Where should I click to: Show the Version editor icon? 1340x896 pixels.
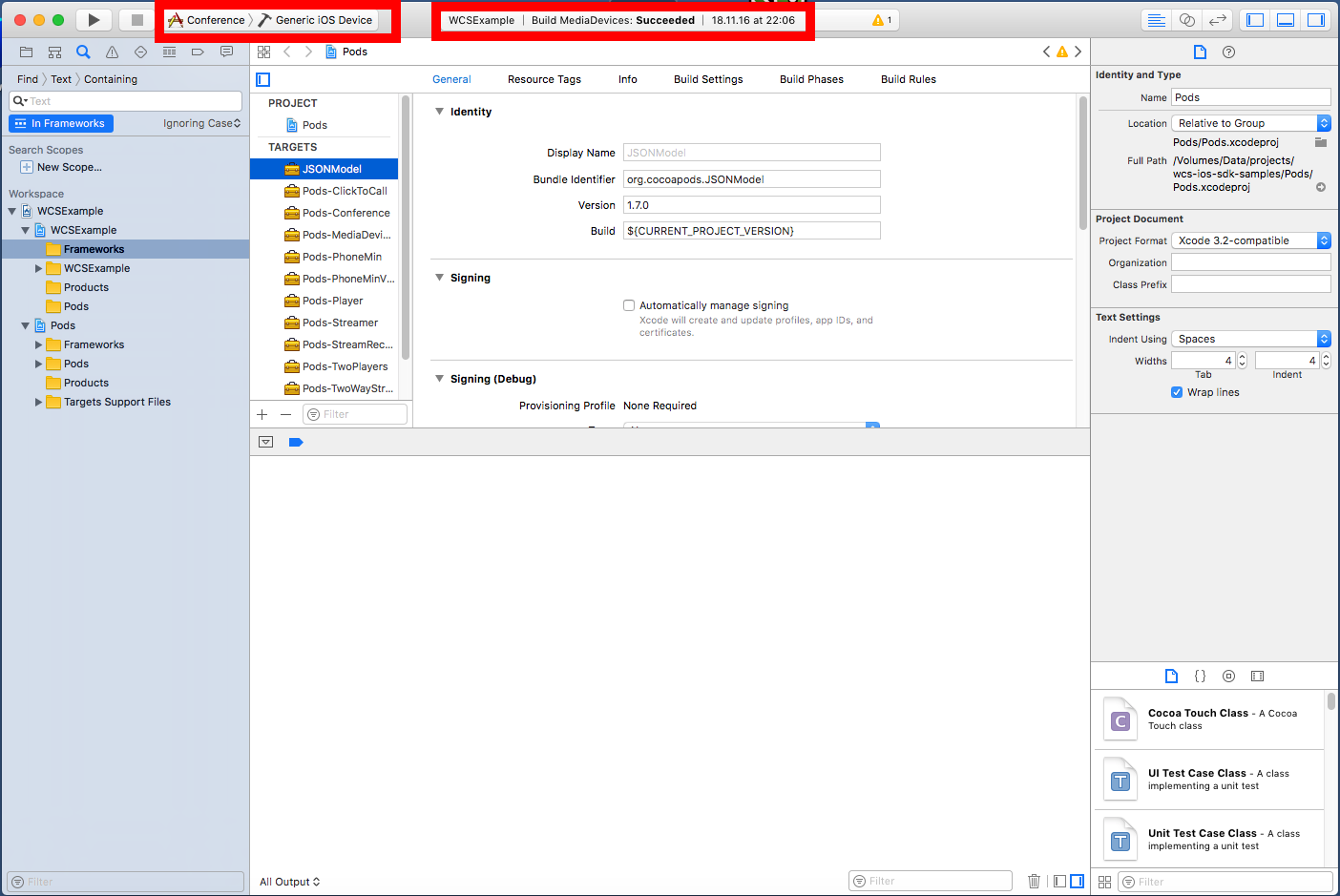[x=1217, y=20]
